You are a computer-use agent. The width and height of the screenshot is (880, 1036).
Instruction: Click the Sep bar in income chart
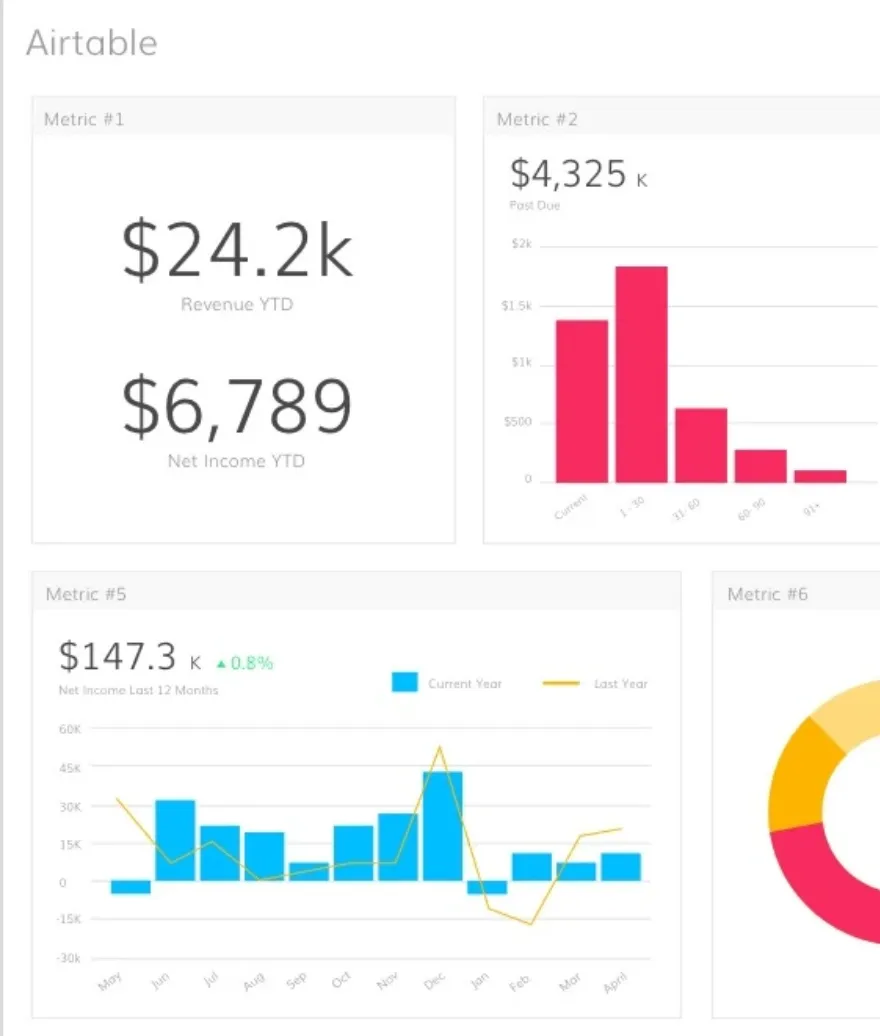tap(309, 871)
